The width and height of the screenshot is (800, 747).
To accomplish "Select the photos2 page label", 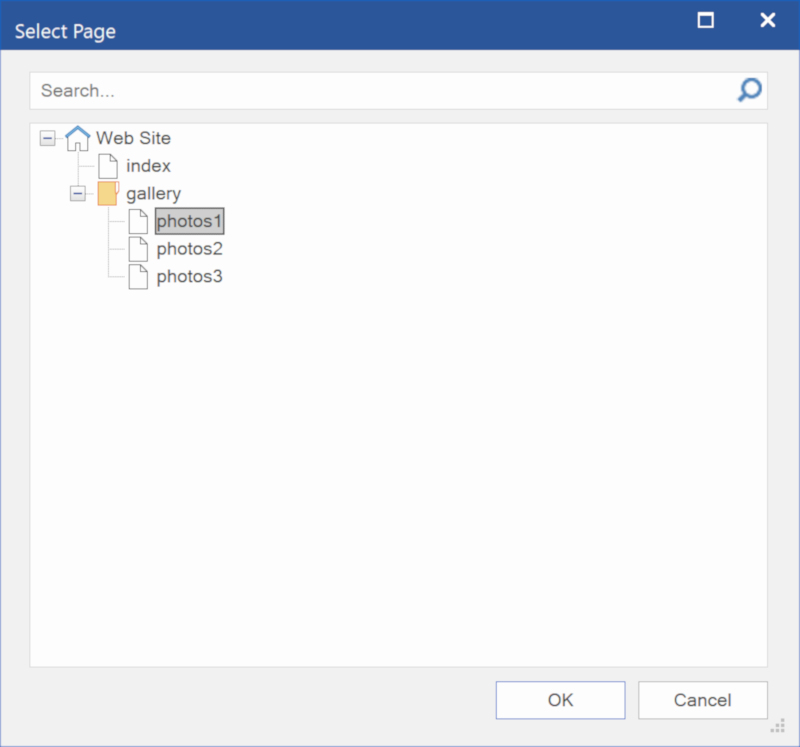I will click(189, 249).
